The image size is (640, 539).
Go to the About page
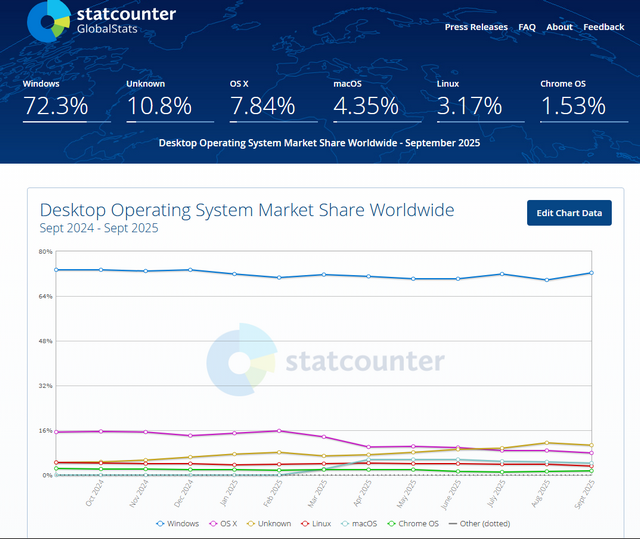click(x=559, y=27)
